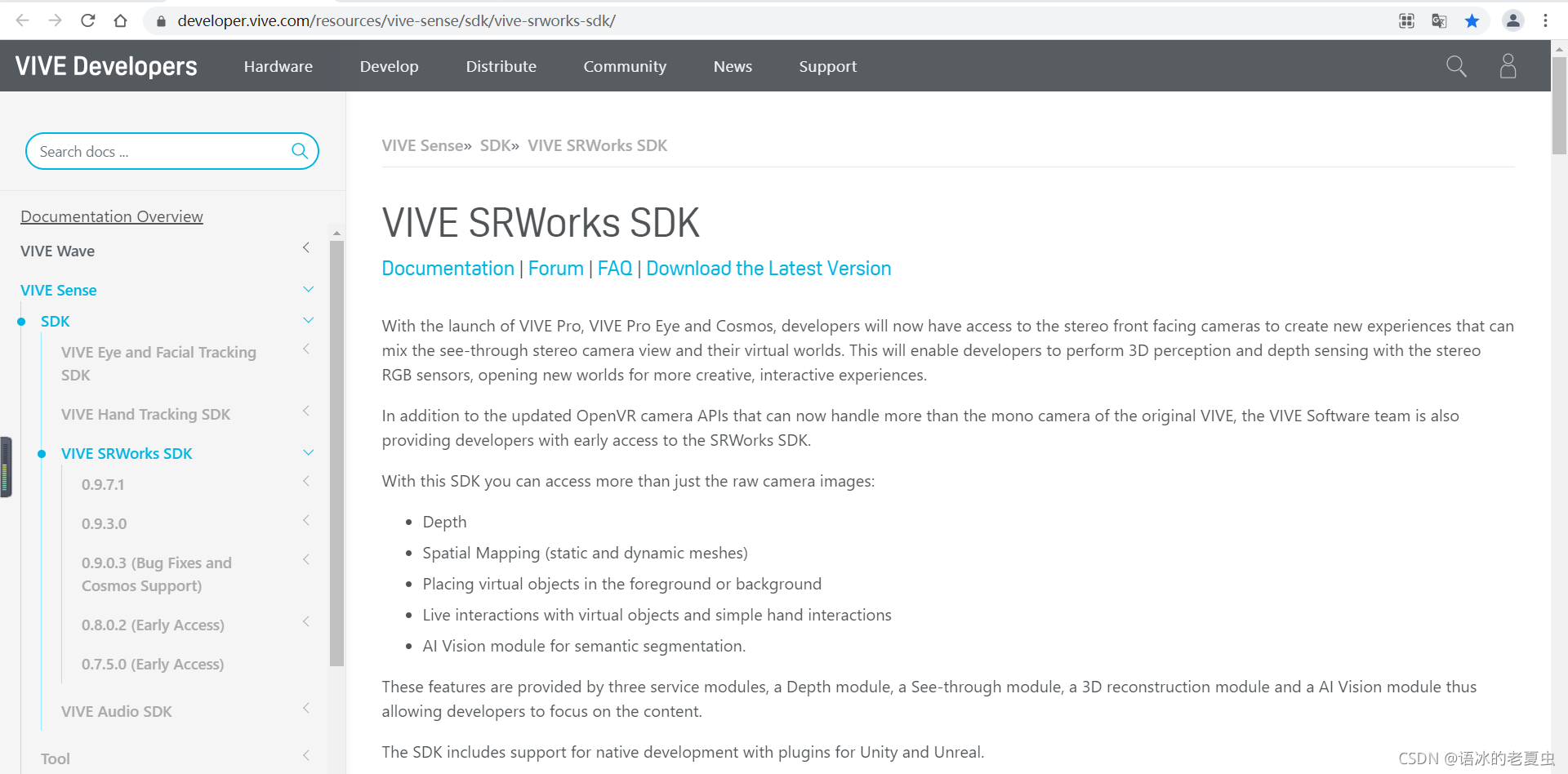Select VIVE Wave in sidebar
The width and height of the screenshot is (1568, 774).
pos(57,251)
